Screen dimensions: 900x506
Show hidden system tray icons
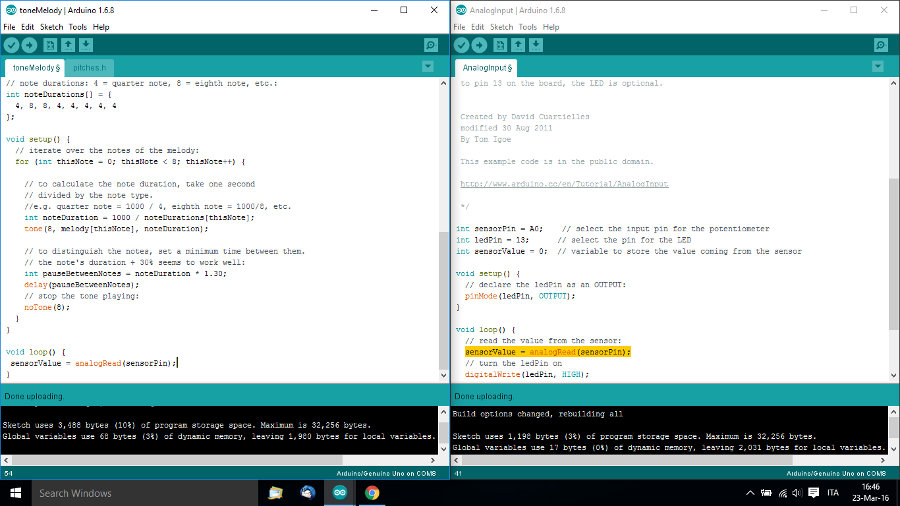pos(750,493)
